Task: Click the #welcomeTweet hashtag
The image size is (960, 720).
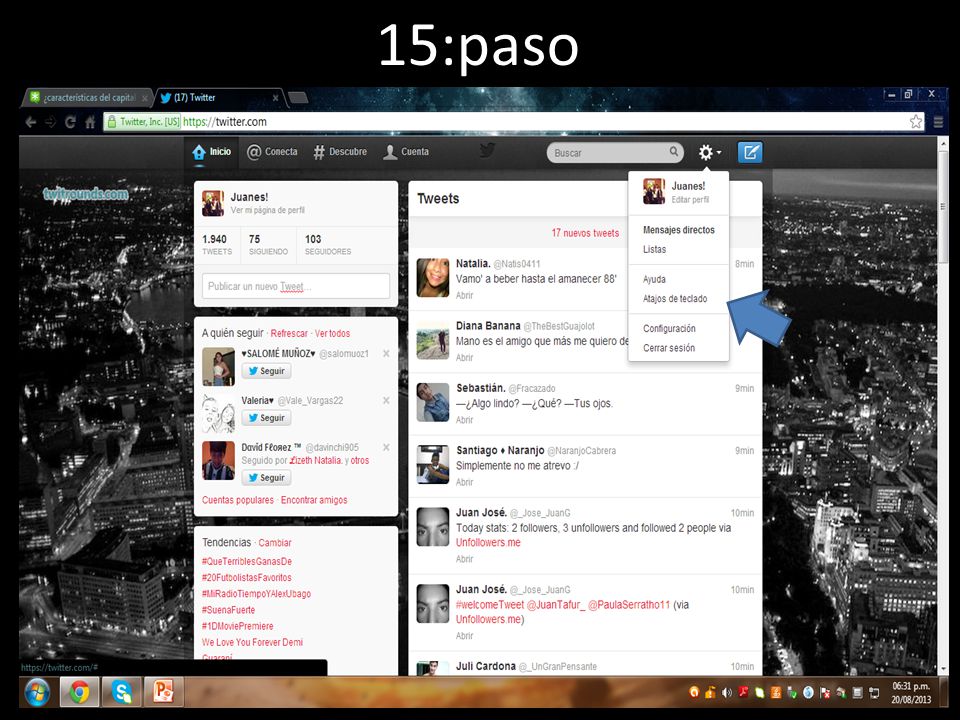Action: [x=490, y=605]
